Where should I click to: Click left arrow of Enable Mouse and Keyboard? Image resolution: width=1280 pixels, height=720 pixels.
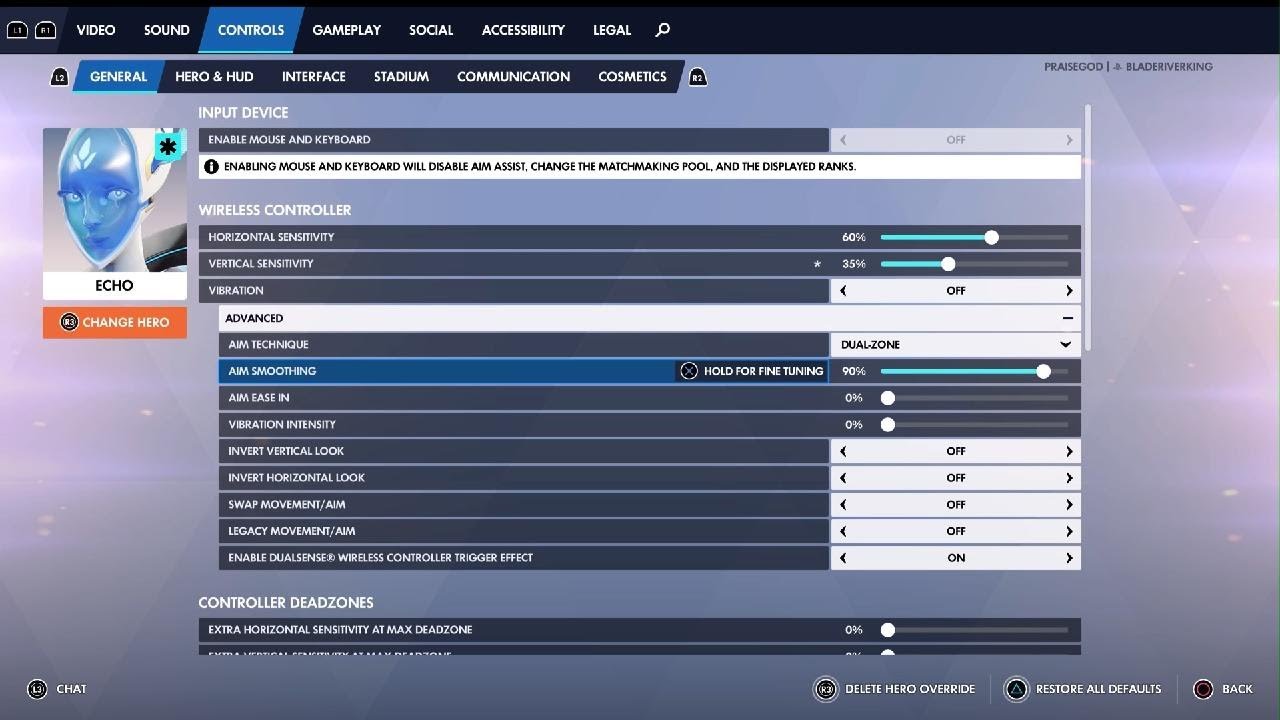coord(843,140)
